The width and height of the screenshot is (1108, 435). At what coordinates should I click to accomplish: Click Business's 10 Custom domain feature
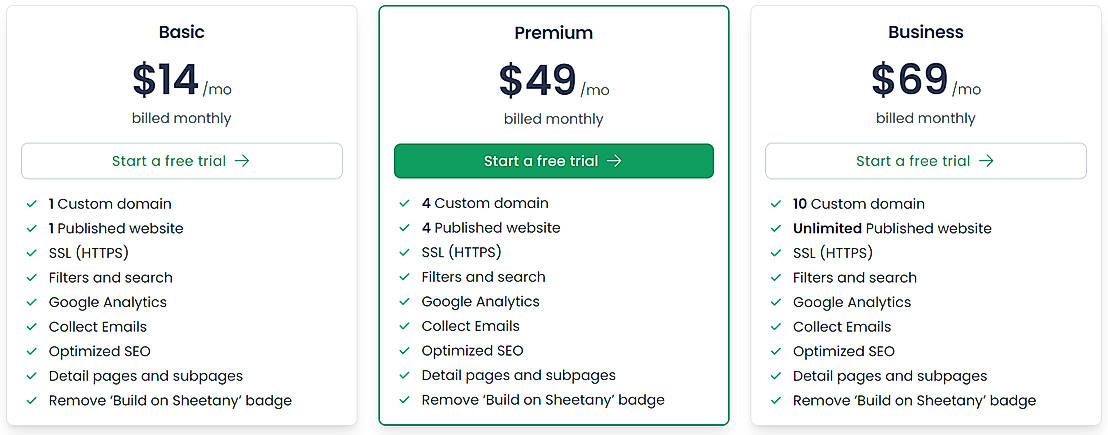(x=858, y=204)
